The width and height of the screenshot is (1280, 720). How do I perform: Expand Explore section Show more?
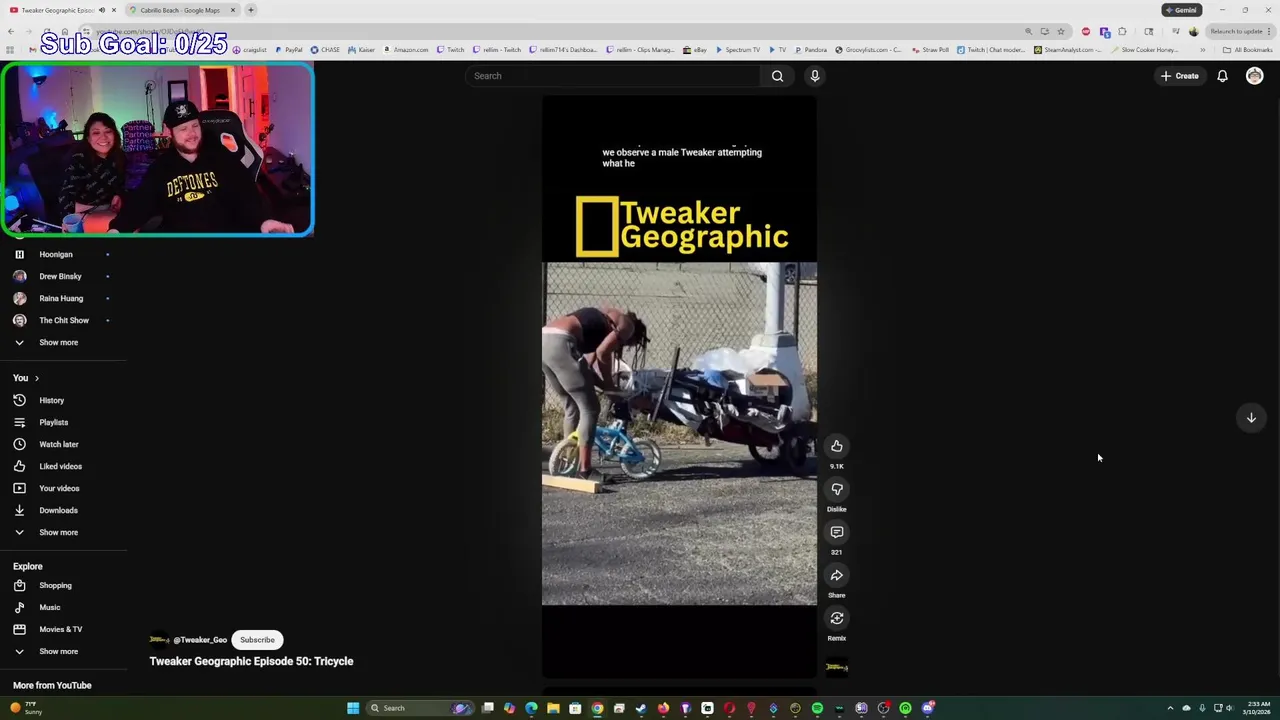(58, 651)
